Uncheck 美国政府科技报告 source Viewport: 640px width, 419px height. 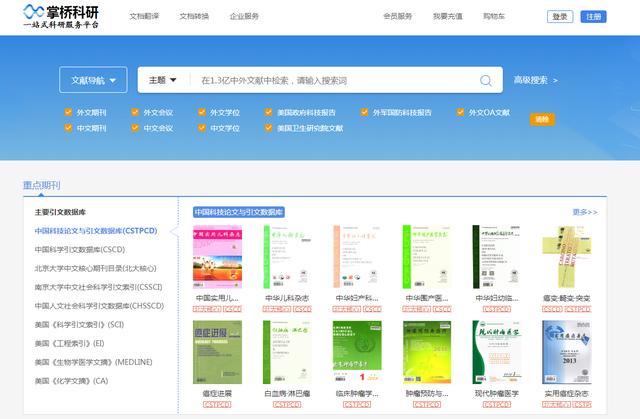[x=269, y=112]
